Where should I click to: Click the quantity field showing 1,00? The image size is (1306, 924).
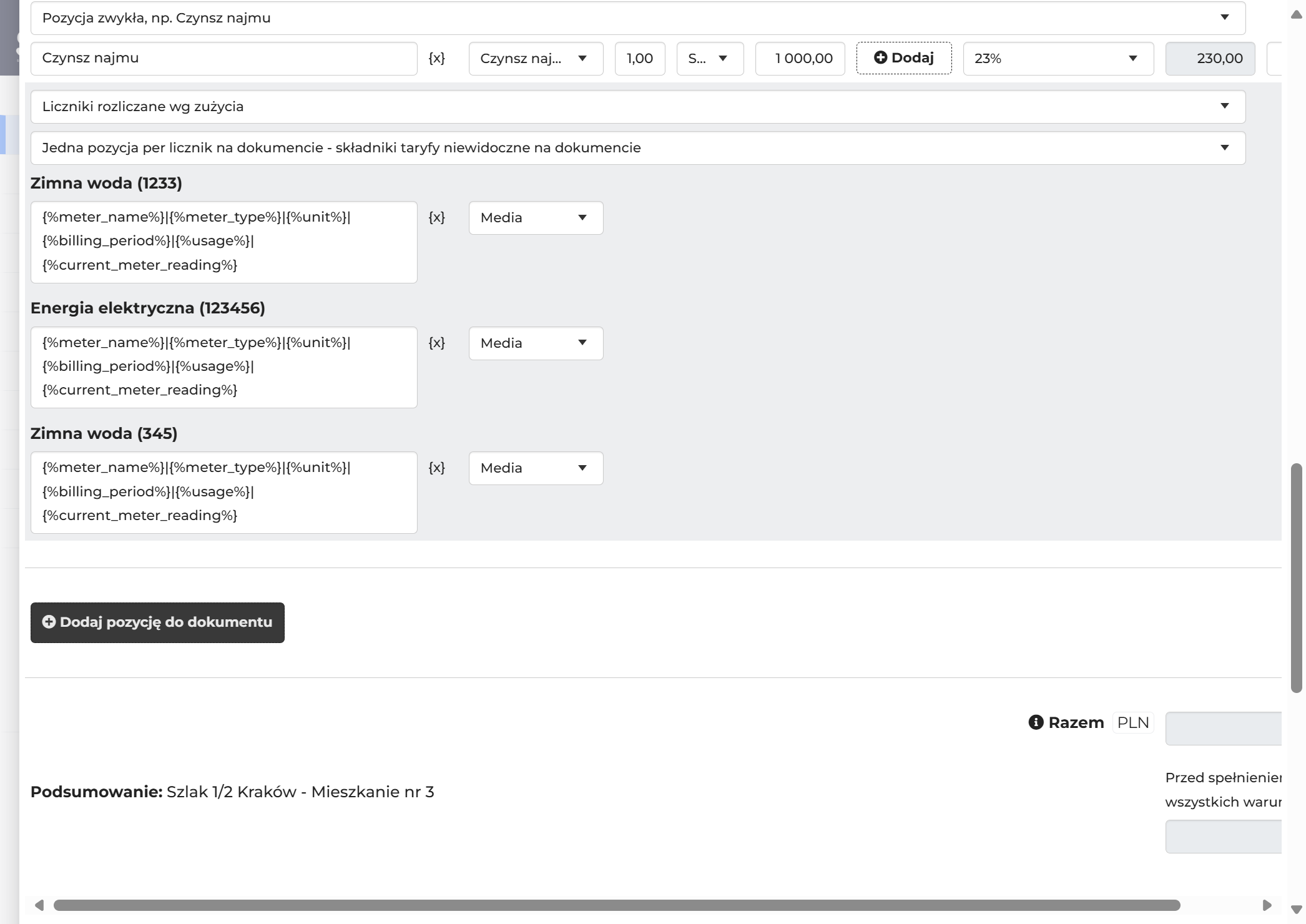pyautogui.click(x=640, y=59)
